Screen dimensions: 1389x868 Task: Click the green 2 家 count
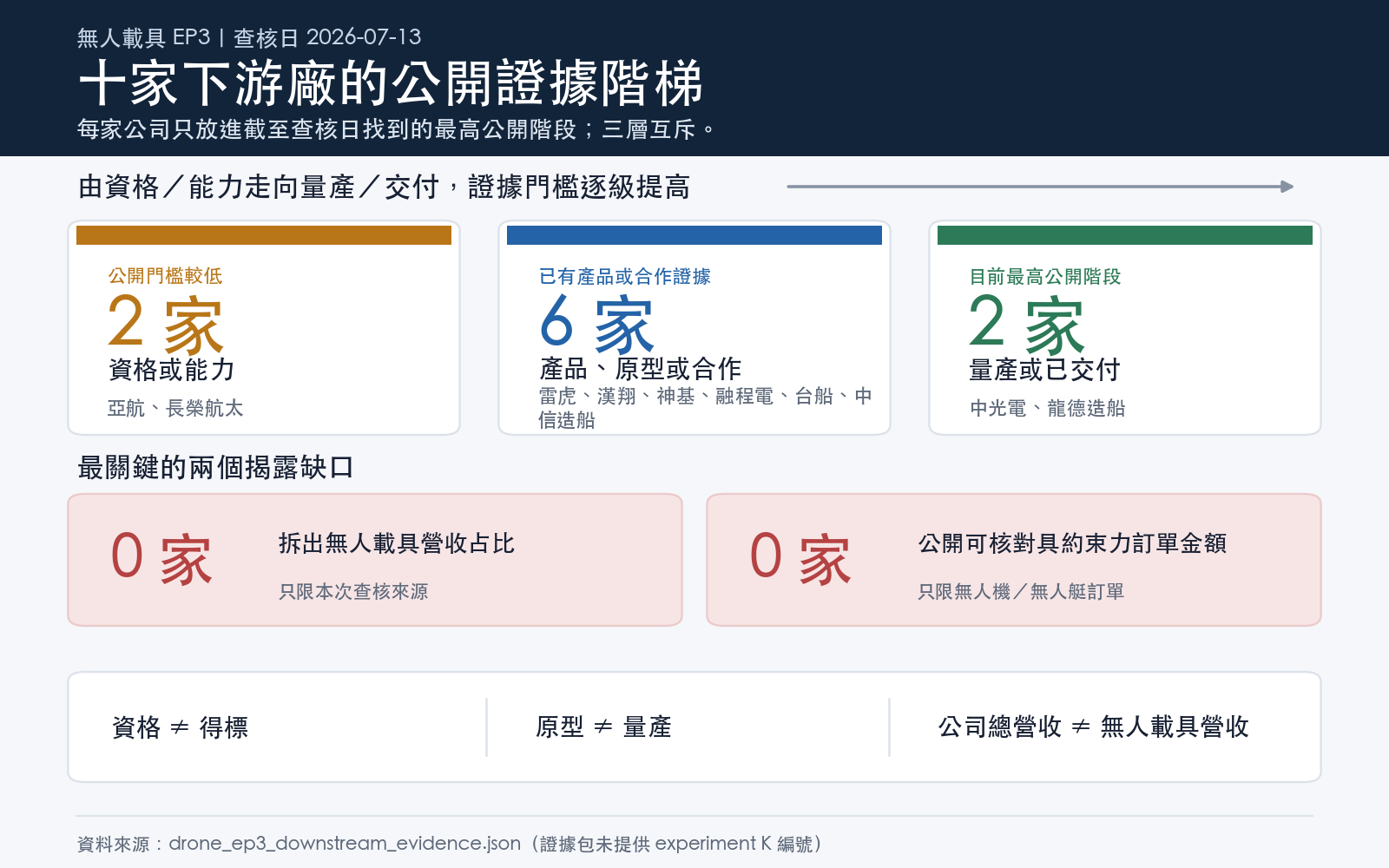1026,323
